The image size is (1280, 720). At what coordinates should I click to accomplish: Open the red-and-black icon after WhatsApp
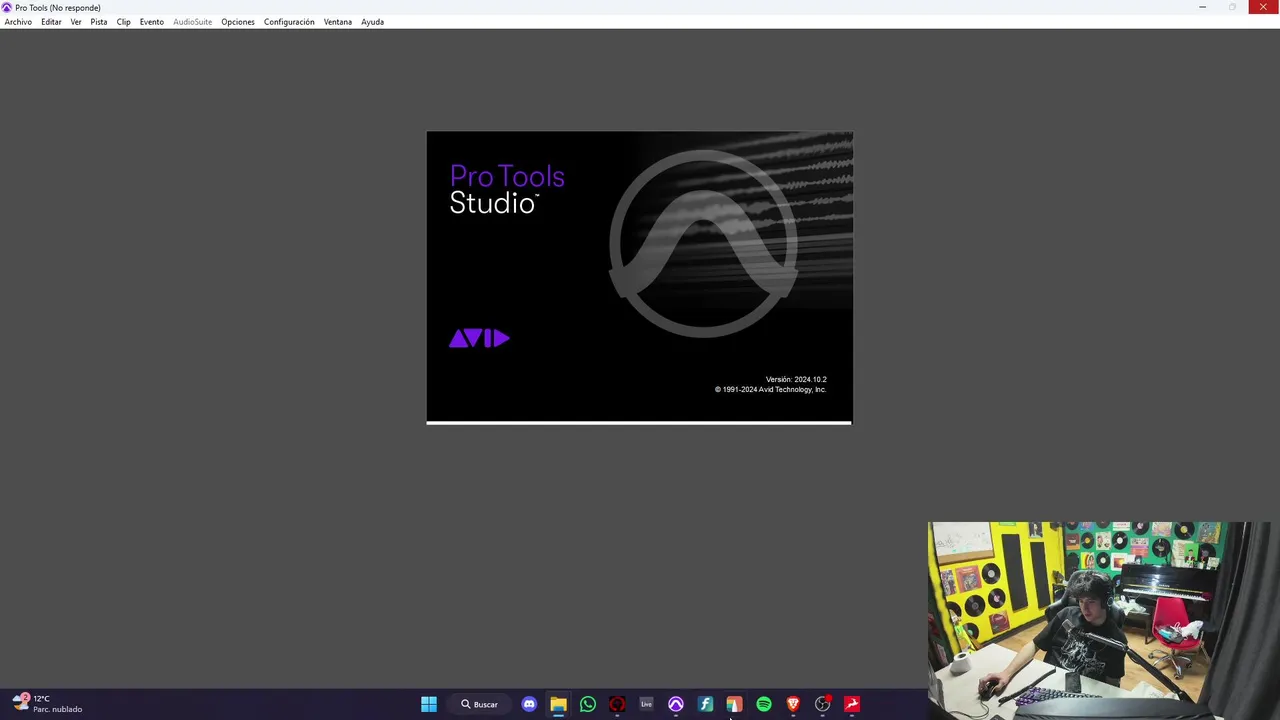tap(617, 704)
